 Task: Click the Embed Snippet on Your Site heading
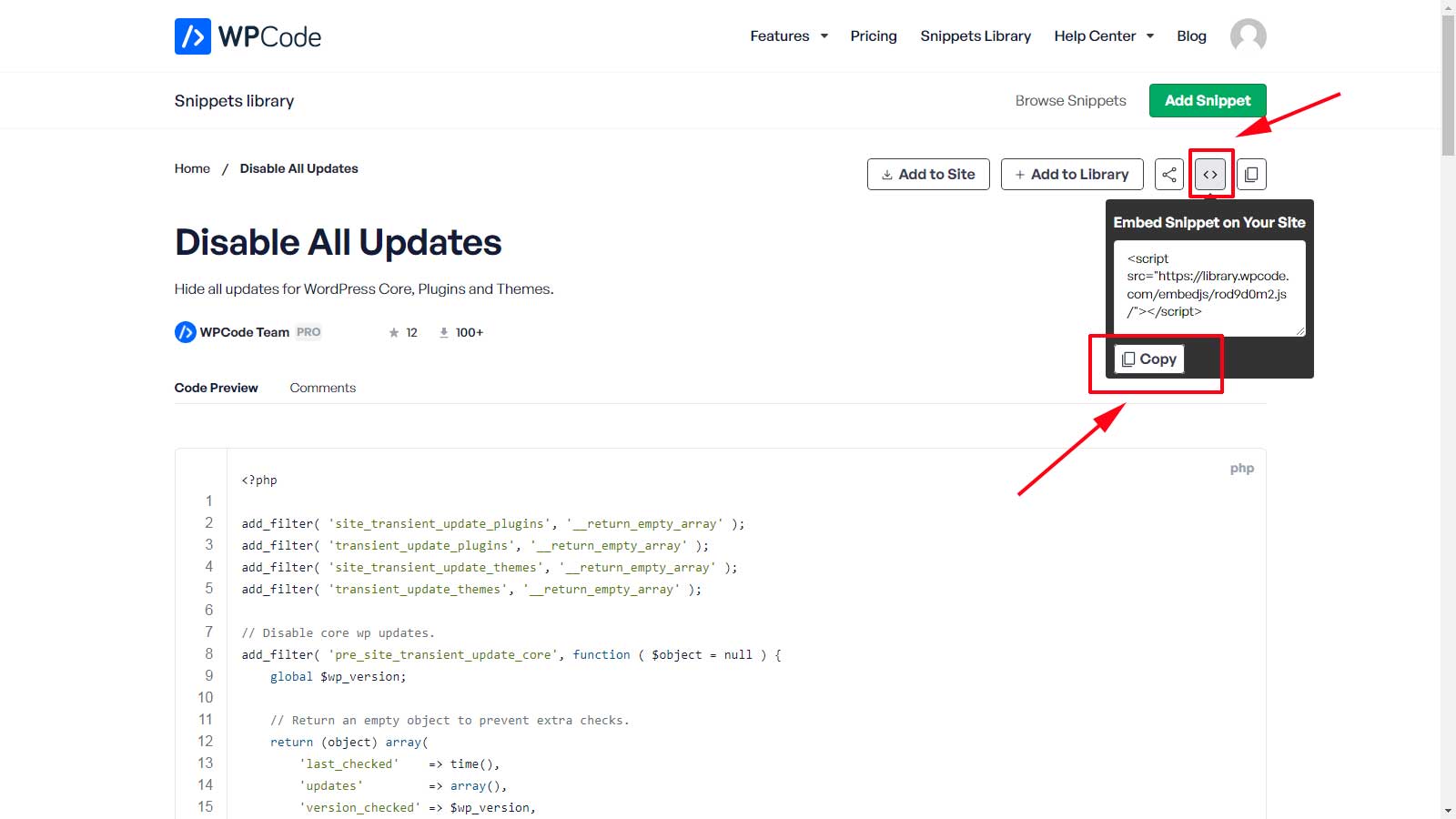(x=1209, y=222)
